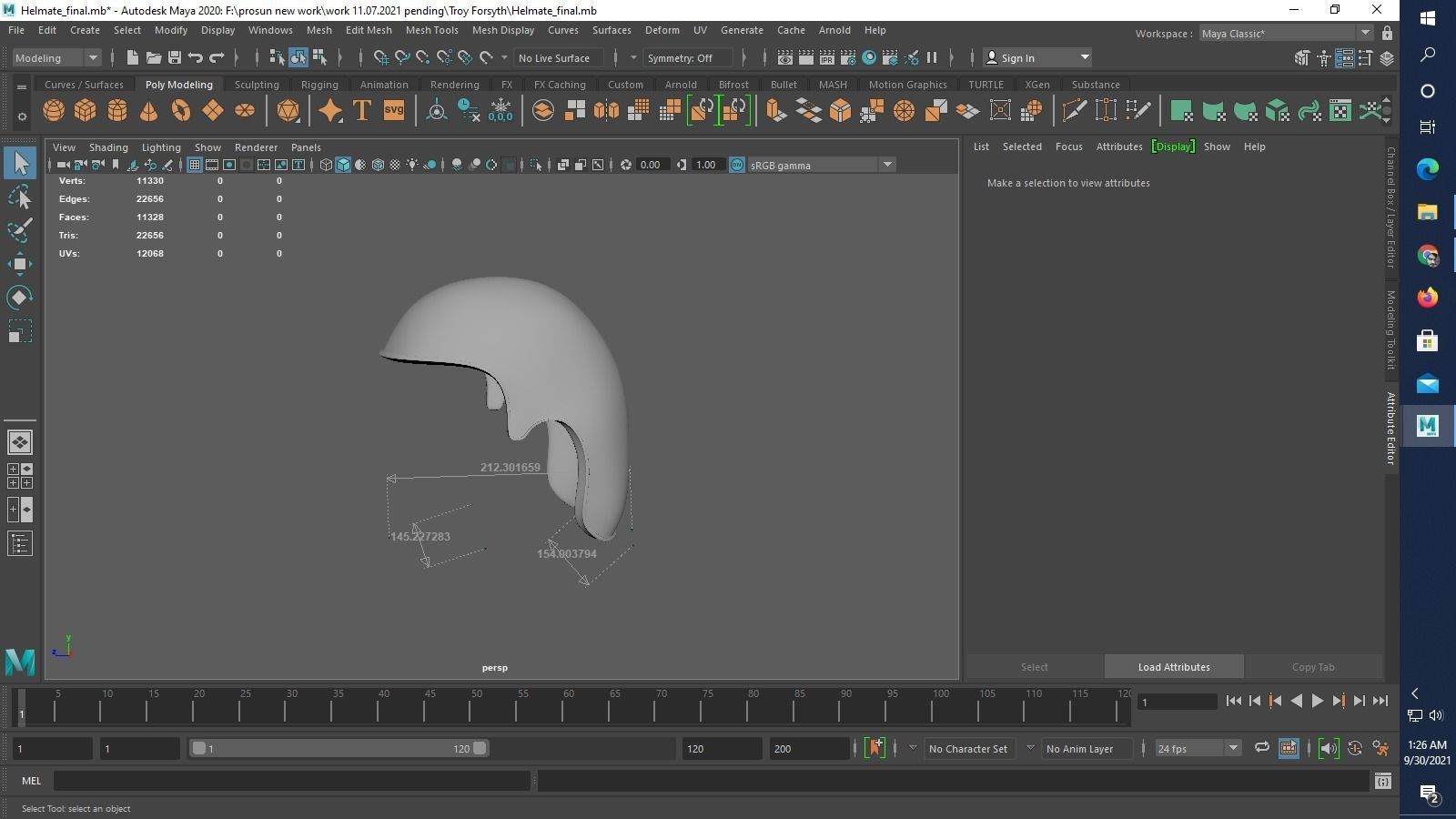This screenshot has width=1456, height=819.
Task: Open the Render Settings clapperboard icon
Action: [x=848, y=57]
